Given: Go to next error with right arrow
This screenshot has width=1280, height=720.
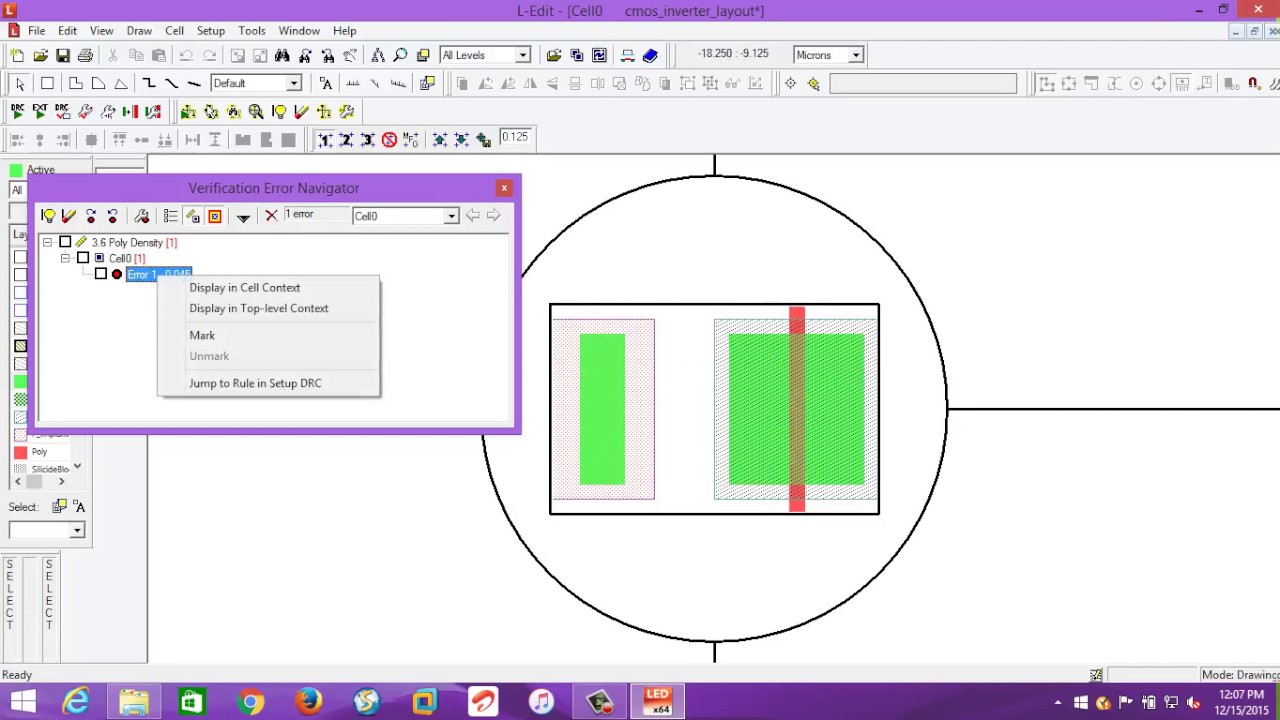Looking at the screenshot, I should (493, 216).
